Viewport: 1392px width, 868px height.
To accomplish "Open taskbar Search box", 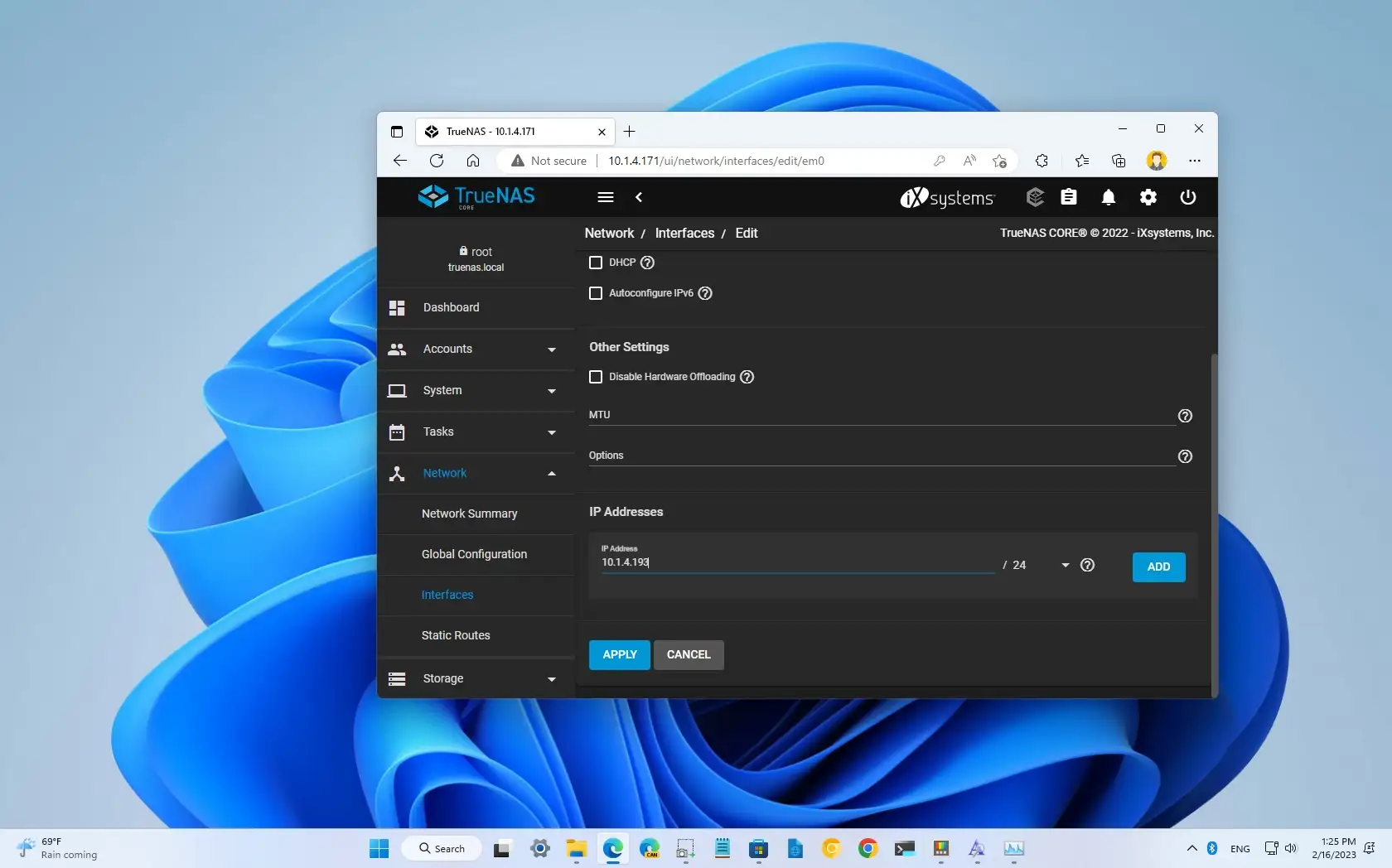I will [x=442, y=848].
